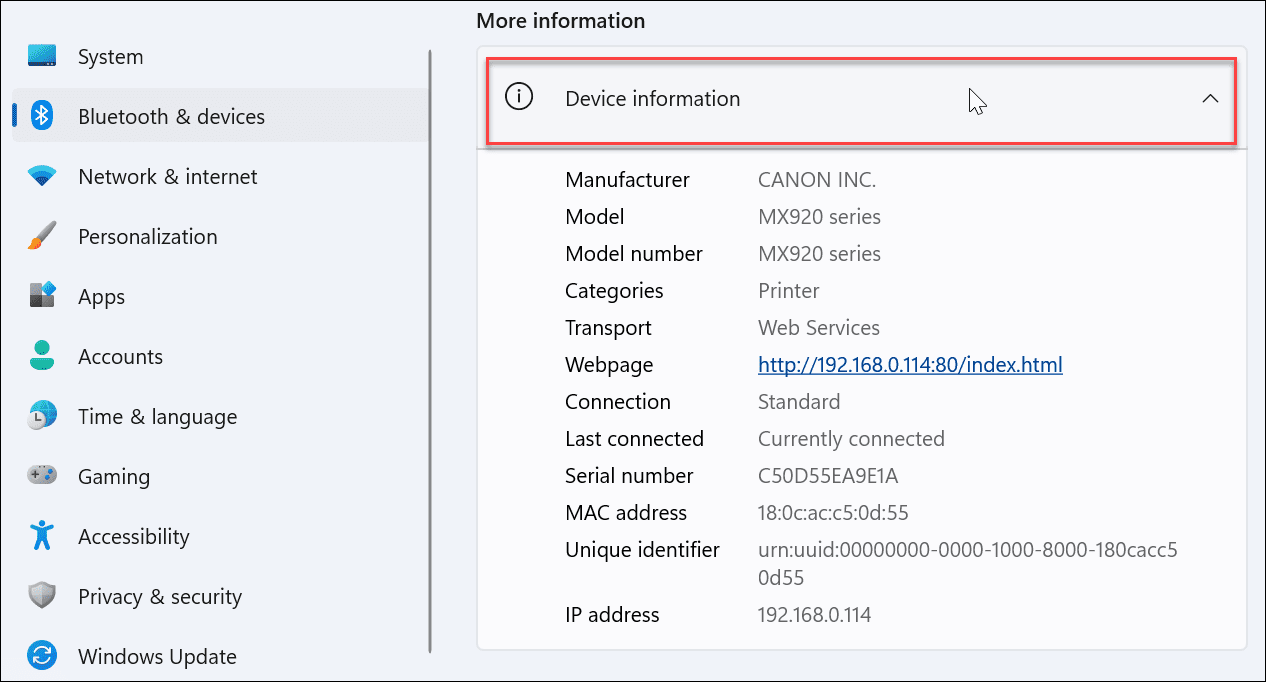Click the Privacy & security shield icon
The image size is (1266, 682).
(42, 597)
